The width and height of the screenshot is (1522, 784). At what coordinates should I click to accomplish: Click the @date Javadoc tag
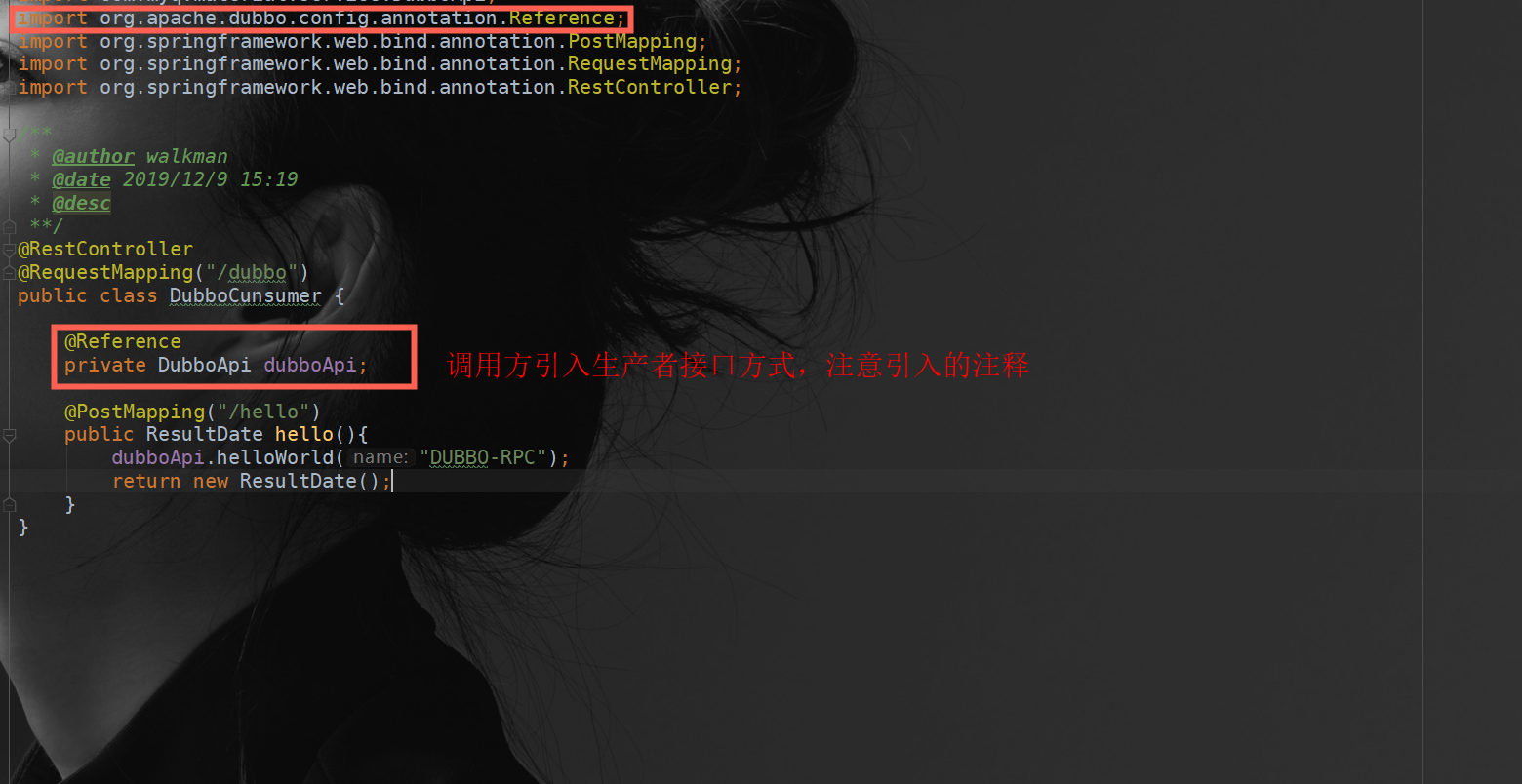81,179
